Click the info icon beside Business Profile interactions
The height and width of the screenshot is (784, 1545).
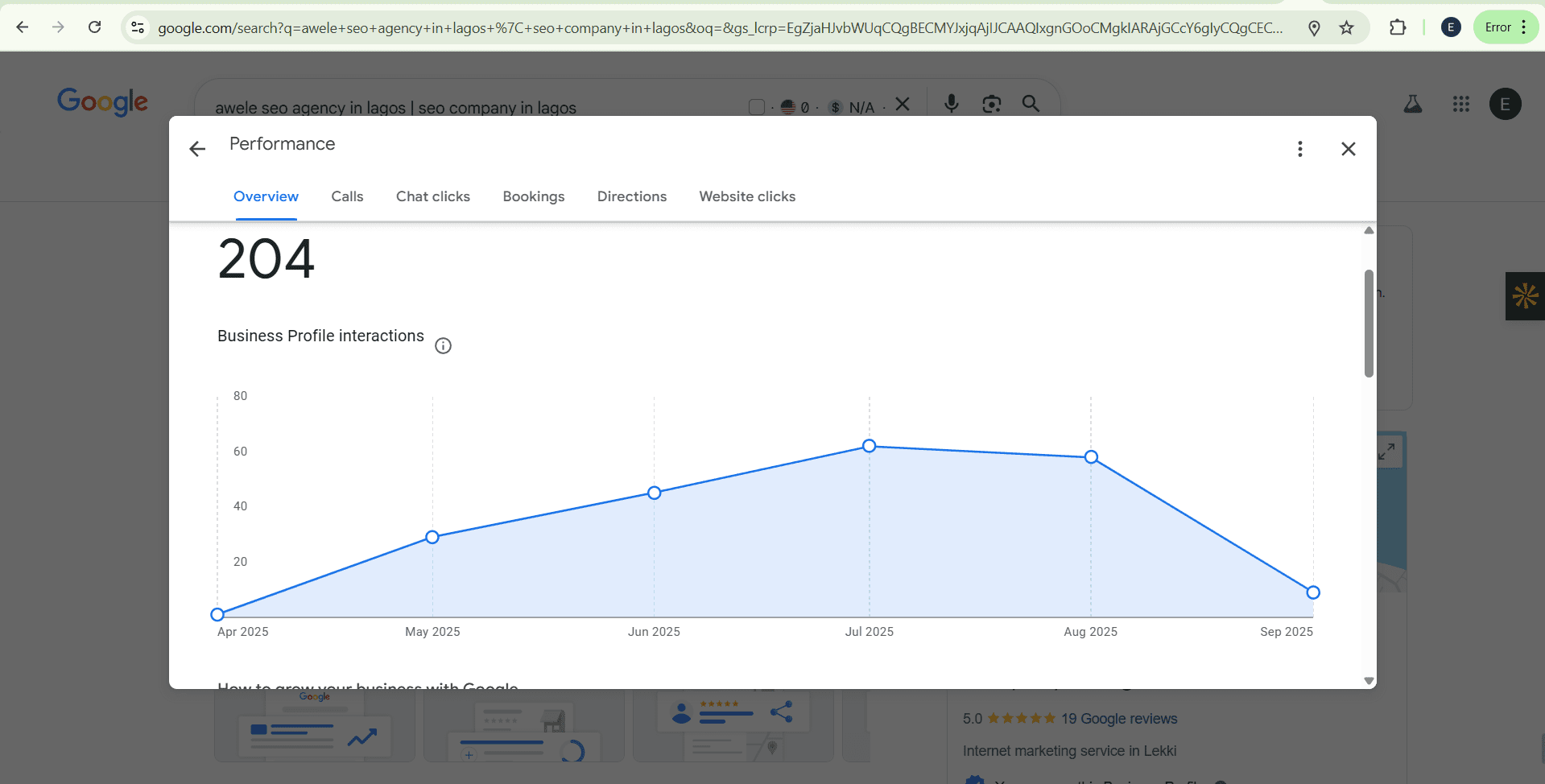click(x=443, y=346)
